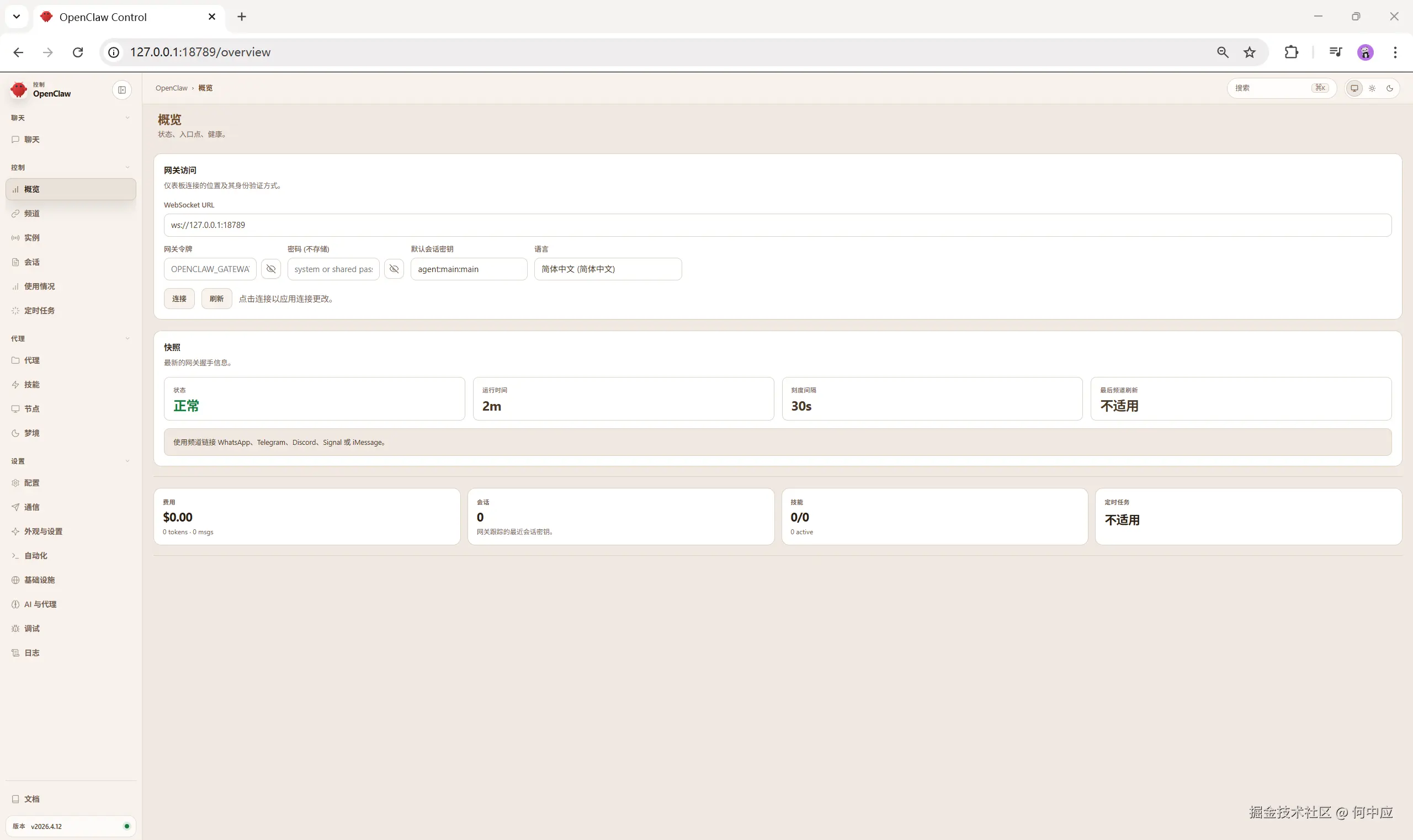Open the 聊天 chat page

(x=31, y=139)
